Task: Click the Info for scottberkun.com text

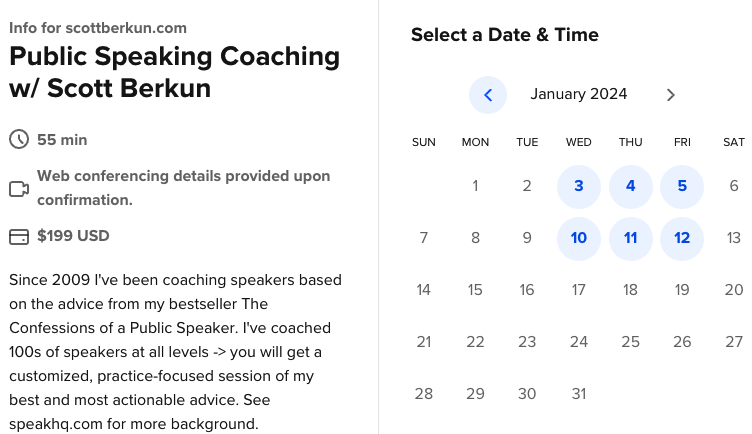Action: click(x=98, y=28)
